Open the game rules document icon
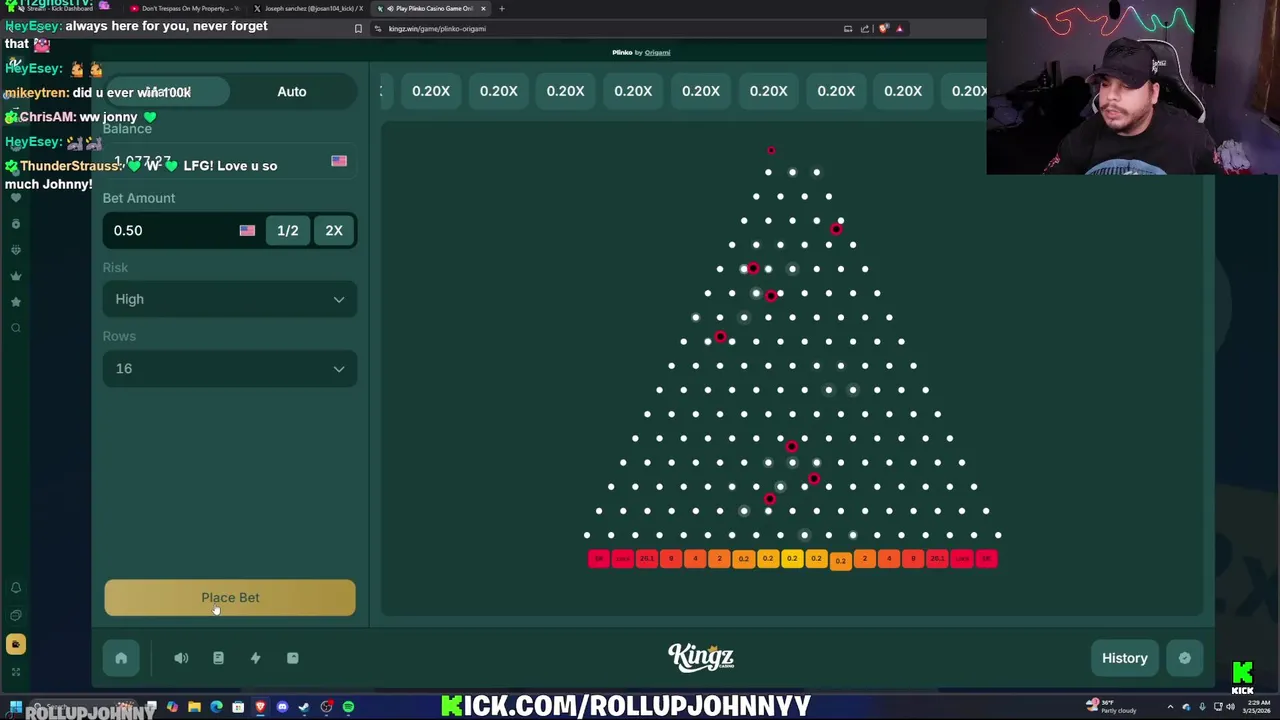This screenshot has height=720, width=1280. (218, 658)
